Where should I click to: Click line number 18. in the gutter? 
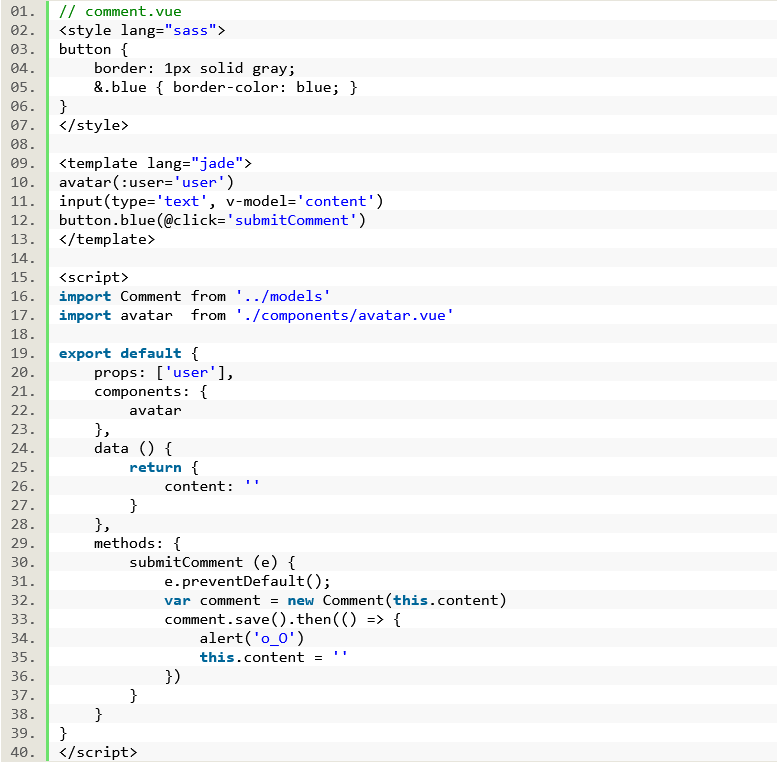pyautogui.click(x=23, y=334)
